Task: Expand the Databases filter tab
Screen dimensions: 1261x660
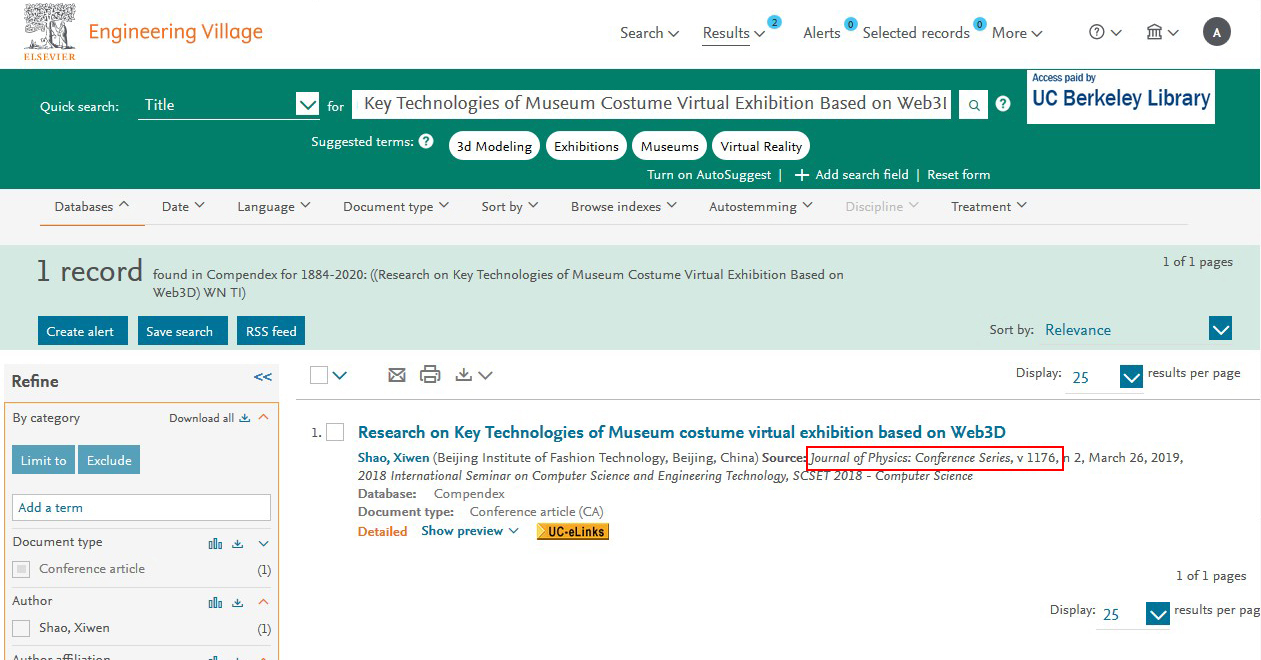Action: (x=92, y=207)
